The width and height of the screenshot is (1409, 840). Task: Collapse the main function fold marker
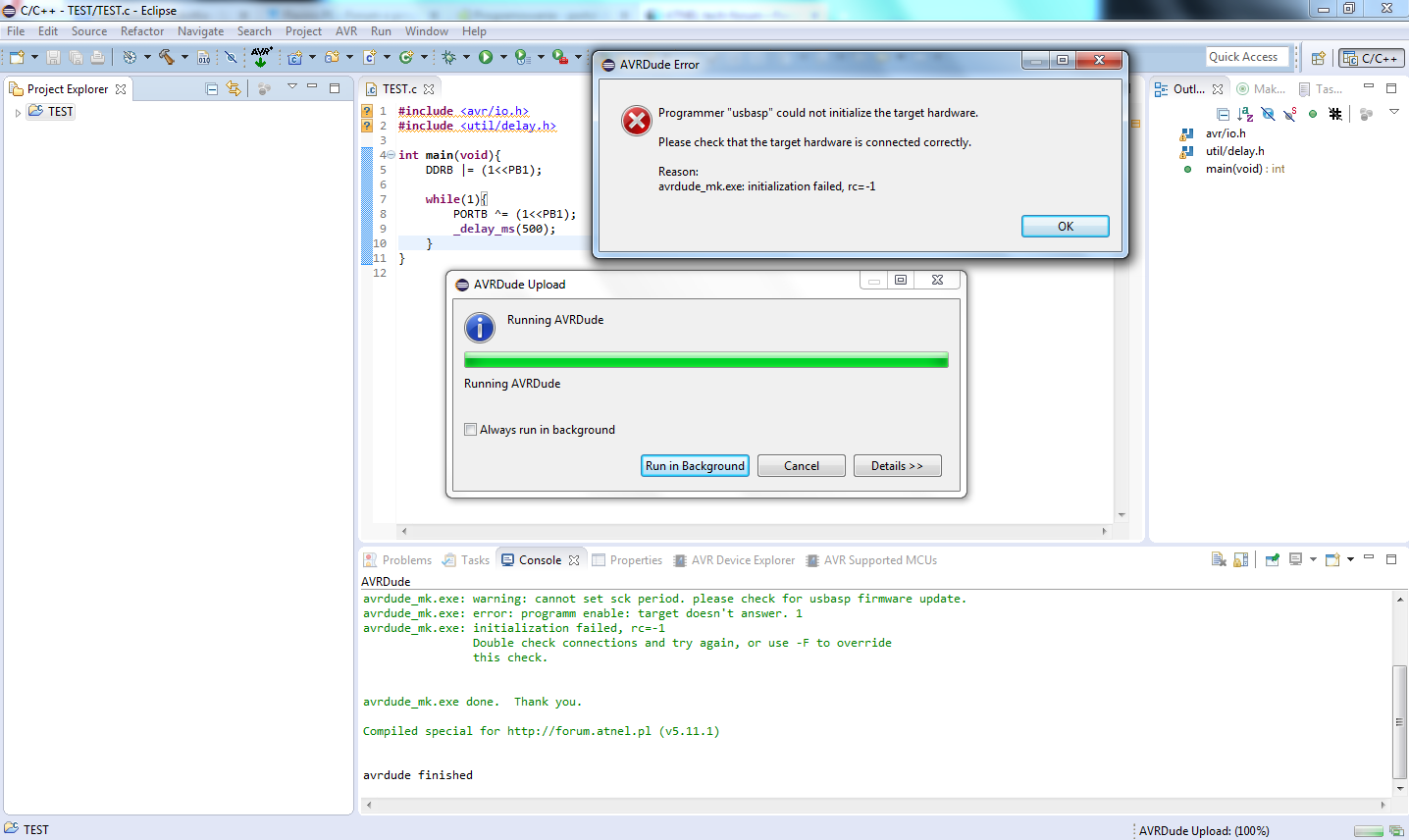[391, 155]
